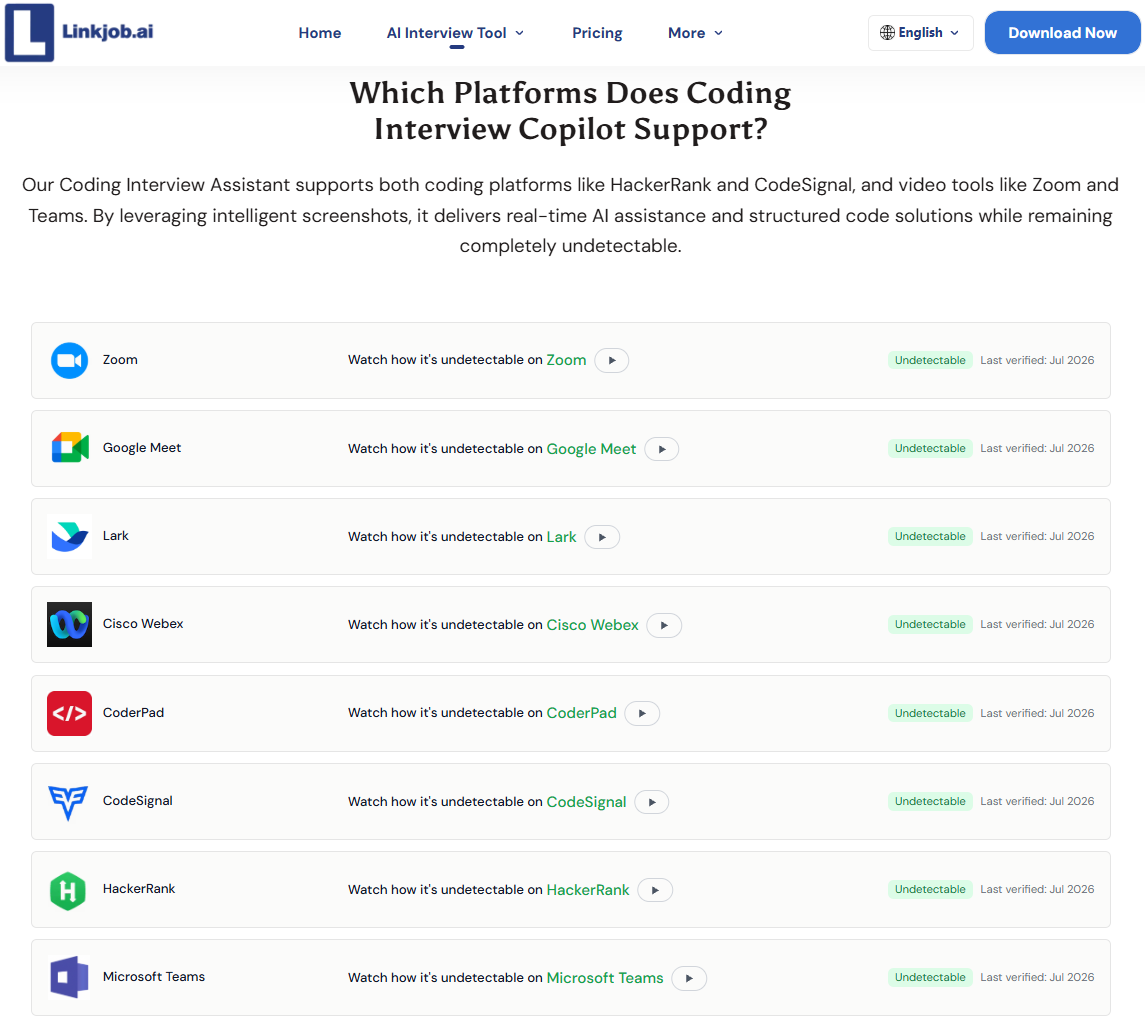This screenshot has width=1145, height=1030.
Task: Play the Cisco Webex undetectable demo video
Action: (665, 626)
